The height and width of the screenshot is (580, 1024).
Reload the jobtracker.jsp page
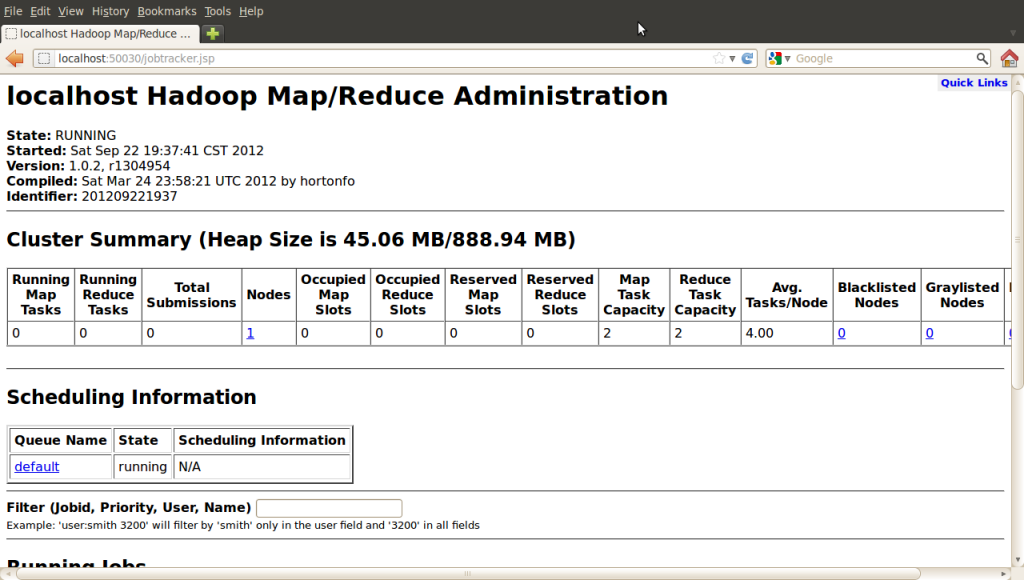pyautogui.click(x=749, y=58)
